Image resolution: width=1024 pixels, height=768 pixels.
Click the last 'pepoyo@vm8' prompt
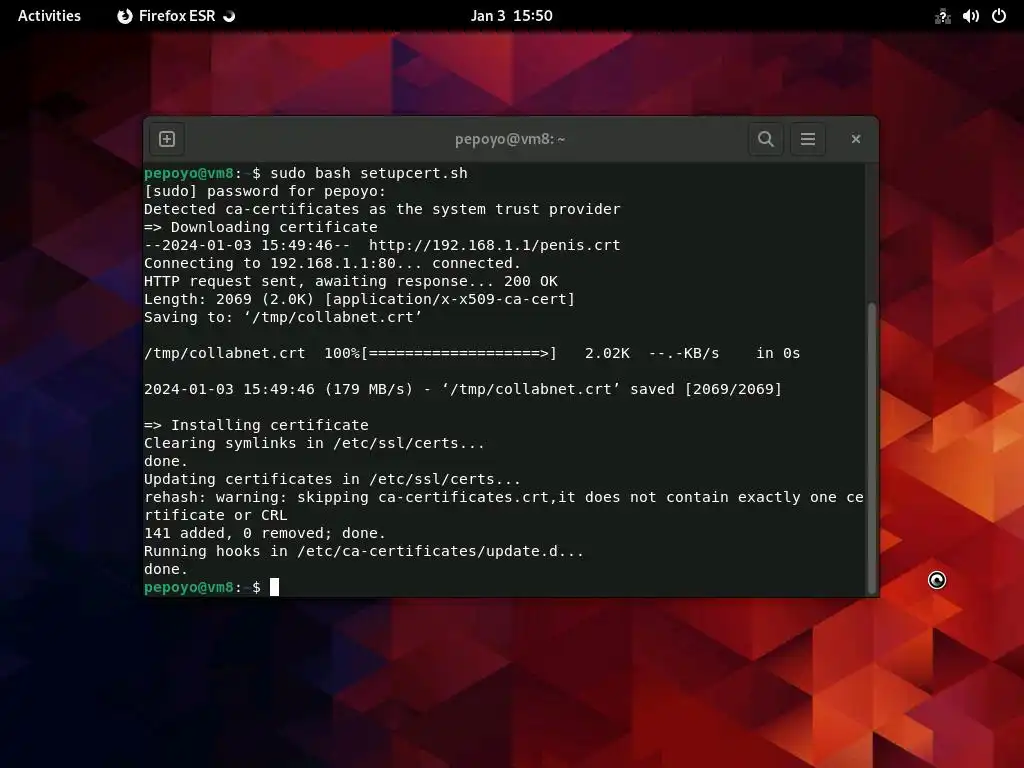189,587
